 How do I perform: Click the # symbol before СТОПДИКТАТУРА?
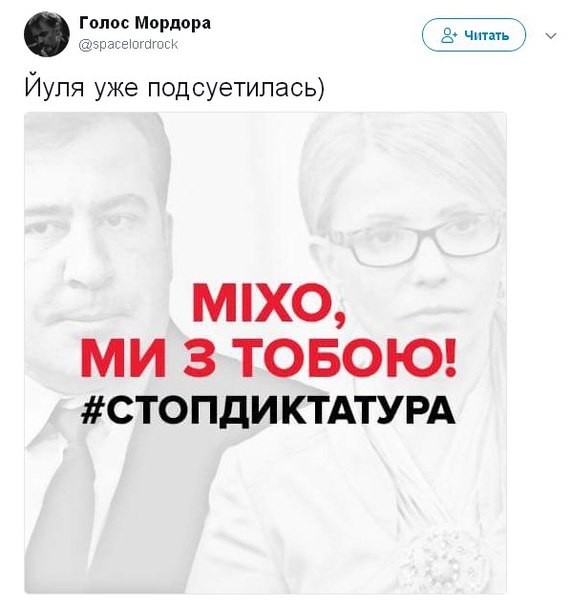(91, 411)
